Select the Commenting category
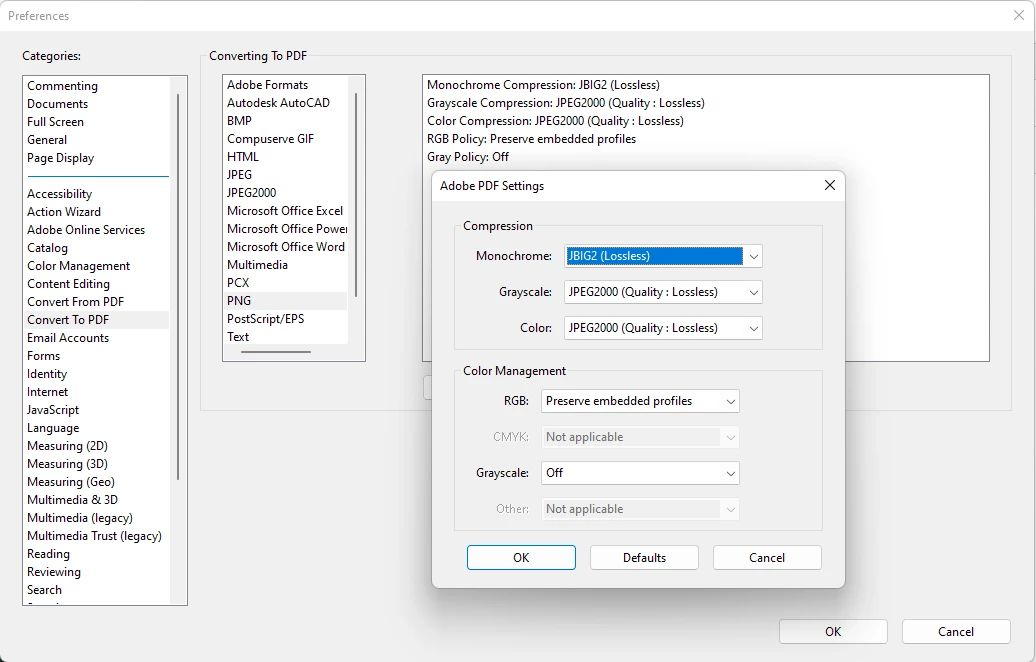Viewport: 1036px width, 662px height. coord(62,86)
